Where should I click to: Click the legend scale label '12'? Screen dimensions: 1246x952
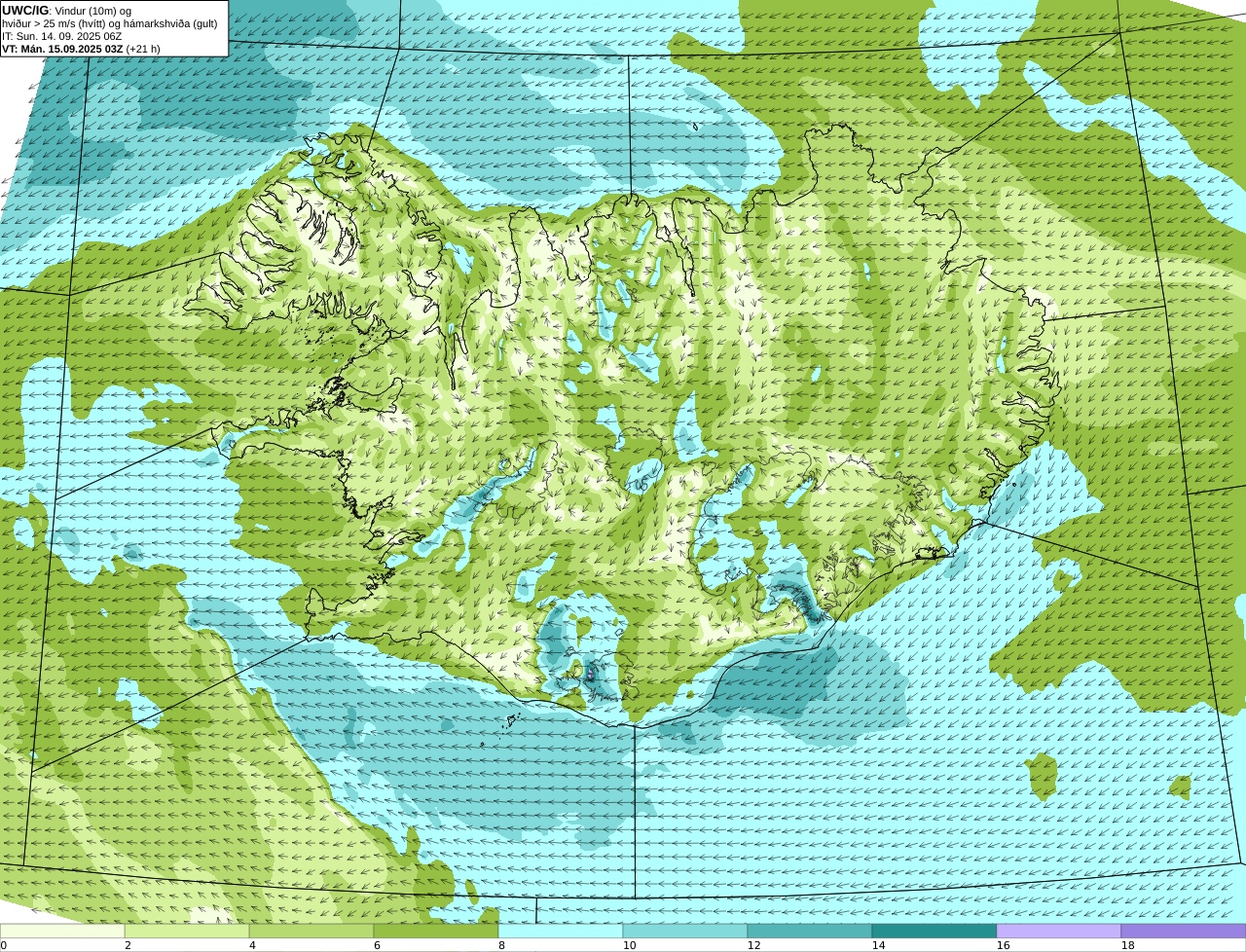pos(753,945)
